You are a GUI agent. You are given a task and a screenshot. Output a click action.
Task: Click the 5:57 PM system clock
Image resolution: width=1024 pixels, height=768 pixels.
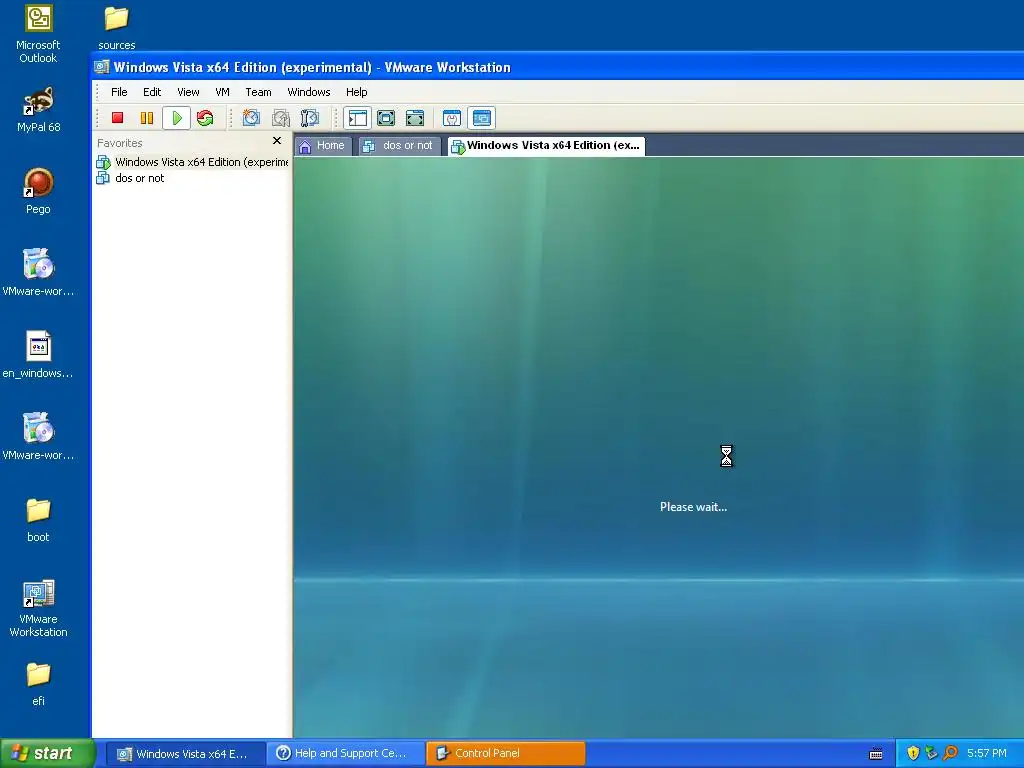click(x=987, y=754)
